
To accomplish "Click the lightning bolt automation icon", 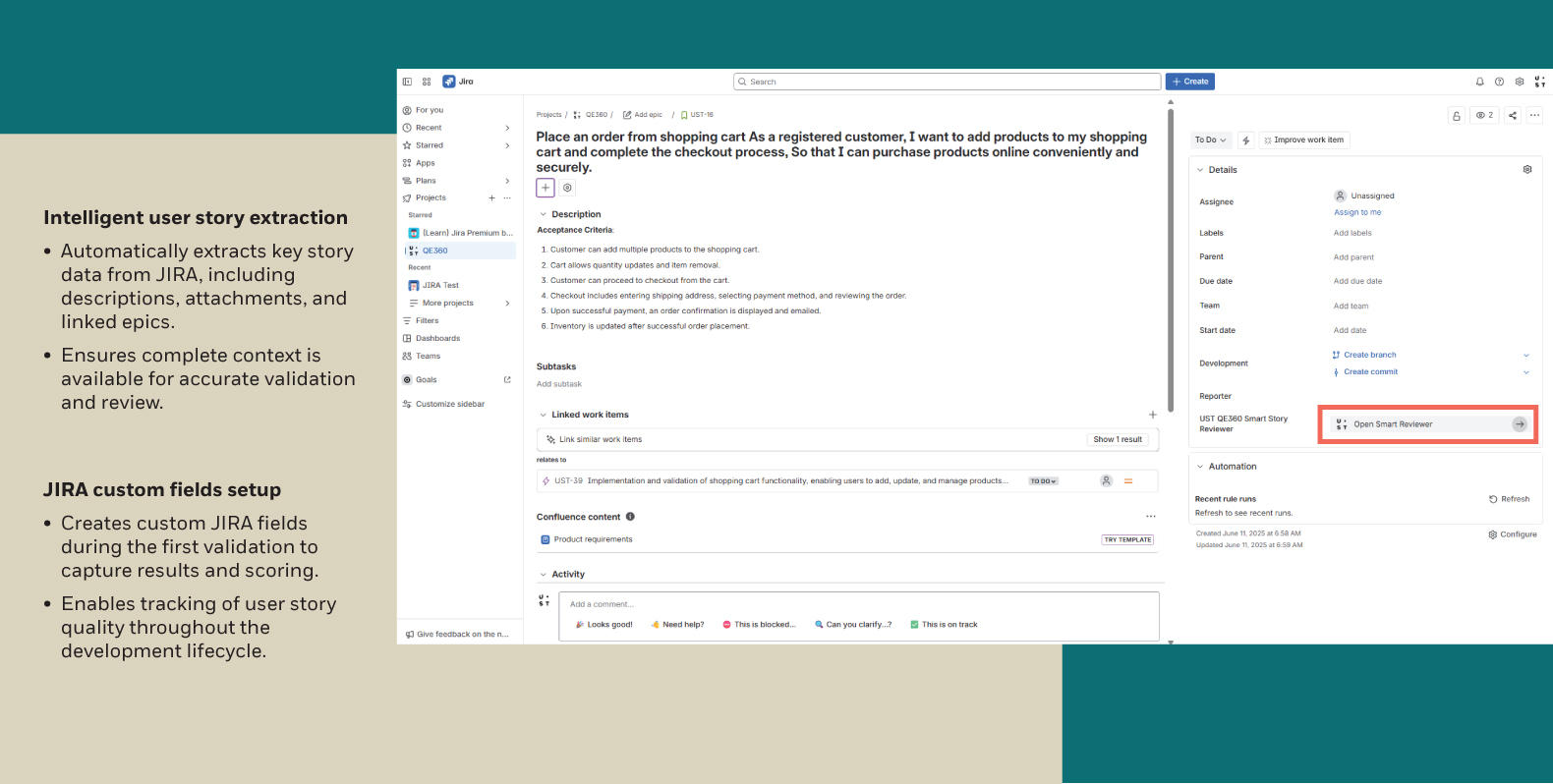I will click(x=1246, y=140).
